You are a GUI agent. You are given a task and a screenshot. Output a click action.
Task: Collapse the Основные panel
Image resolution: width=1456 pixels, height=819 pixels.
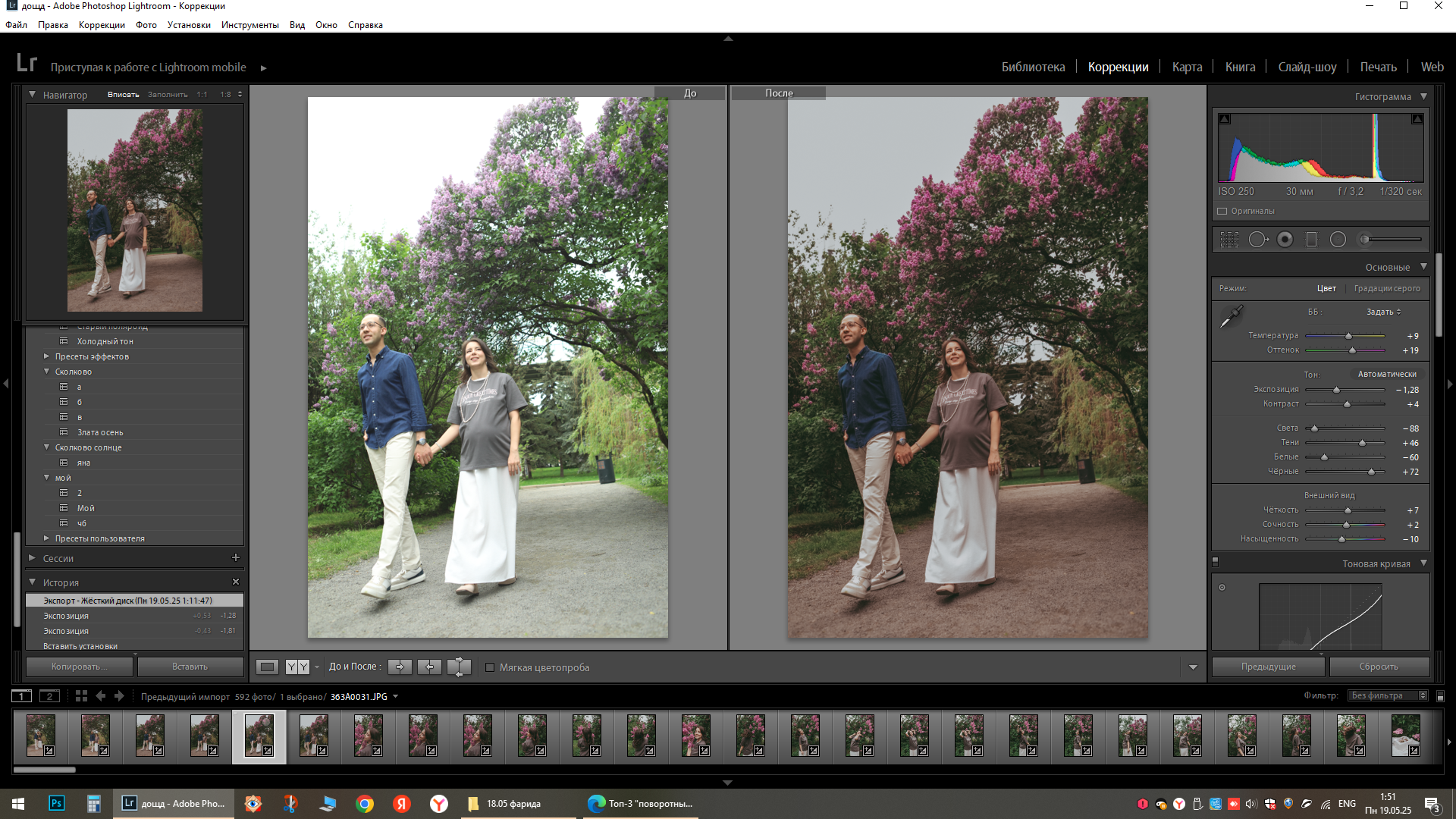point(1423,267)
